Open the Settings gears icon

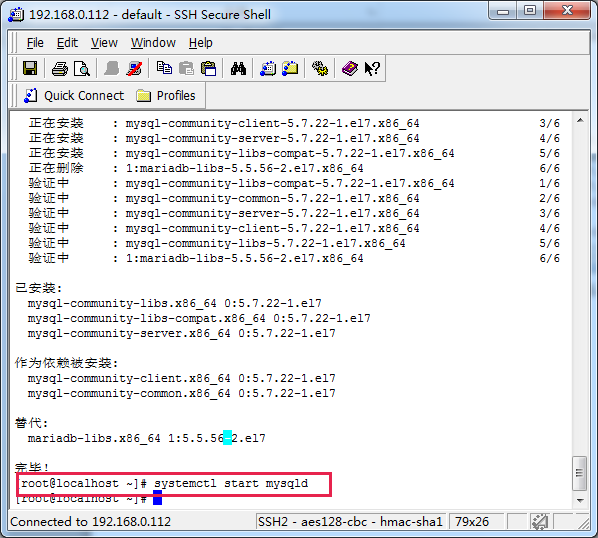pyautogui.click(x=320, y=69)
